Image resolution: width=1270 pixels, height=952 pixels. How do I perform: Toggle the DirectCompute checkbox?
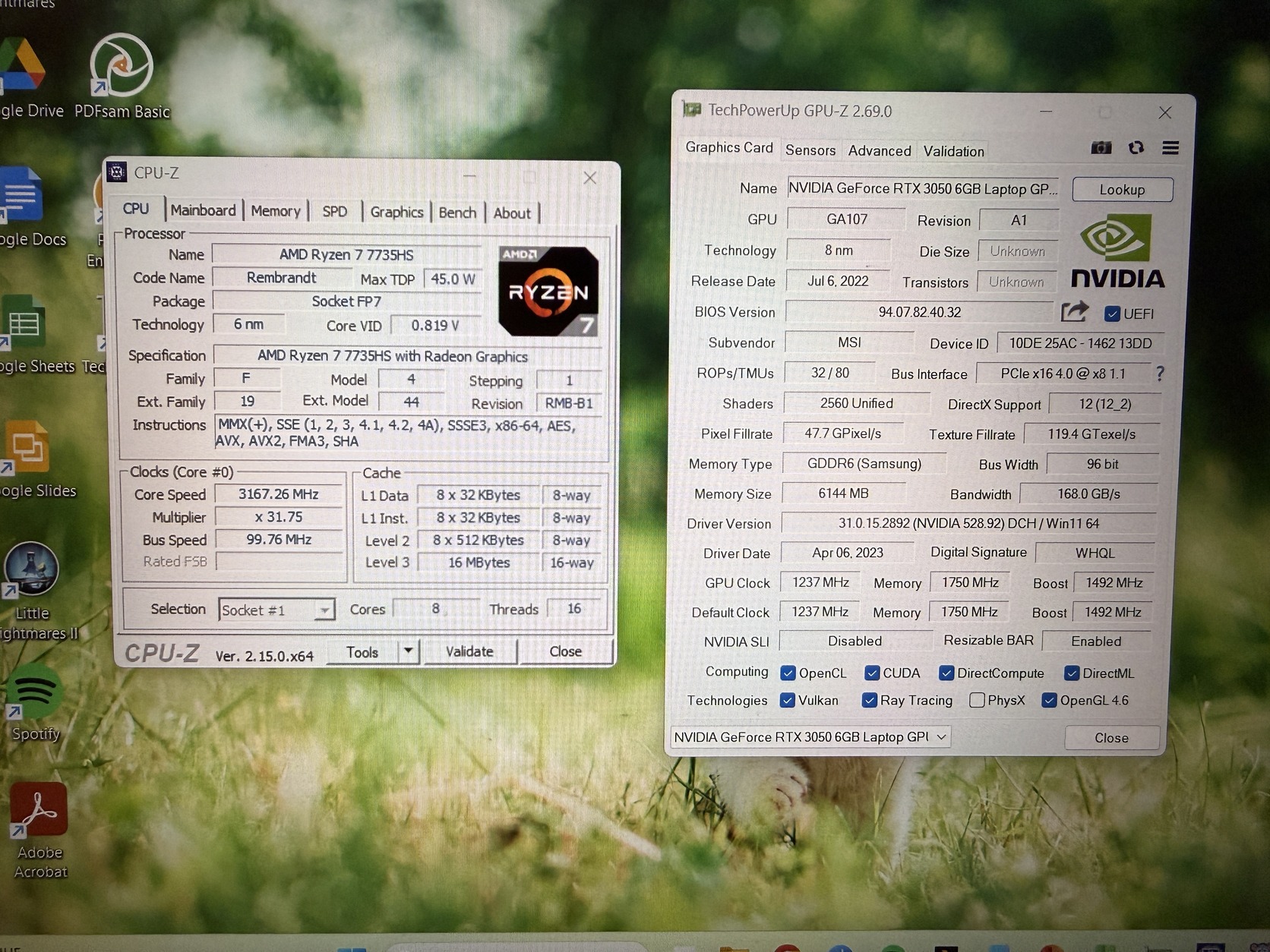(x=946, y=673)
